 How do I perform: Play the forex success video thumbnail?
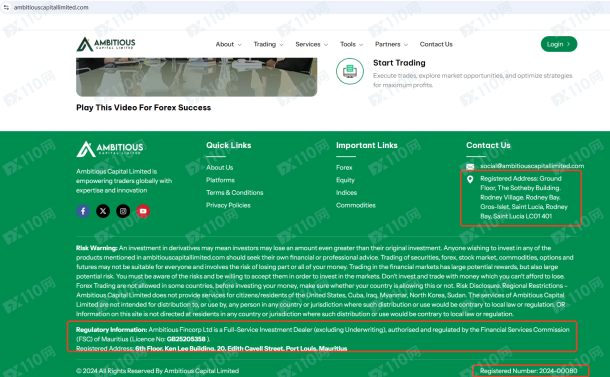pyautogui.click(x=196, y=77)
